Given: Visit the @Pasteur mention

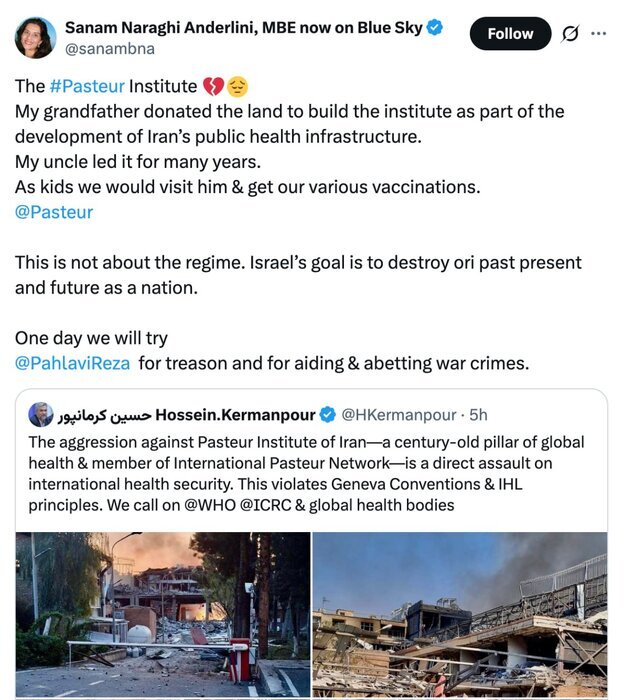Looking at the screenshot, I should (x=54, y=212).
